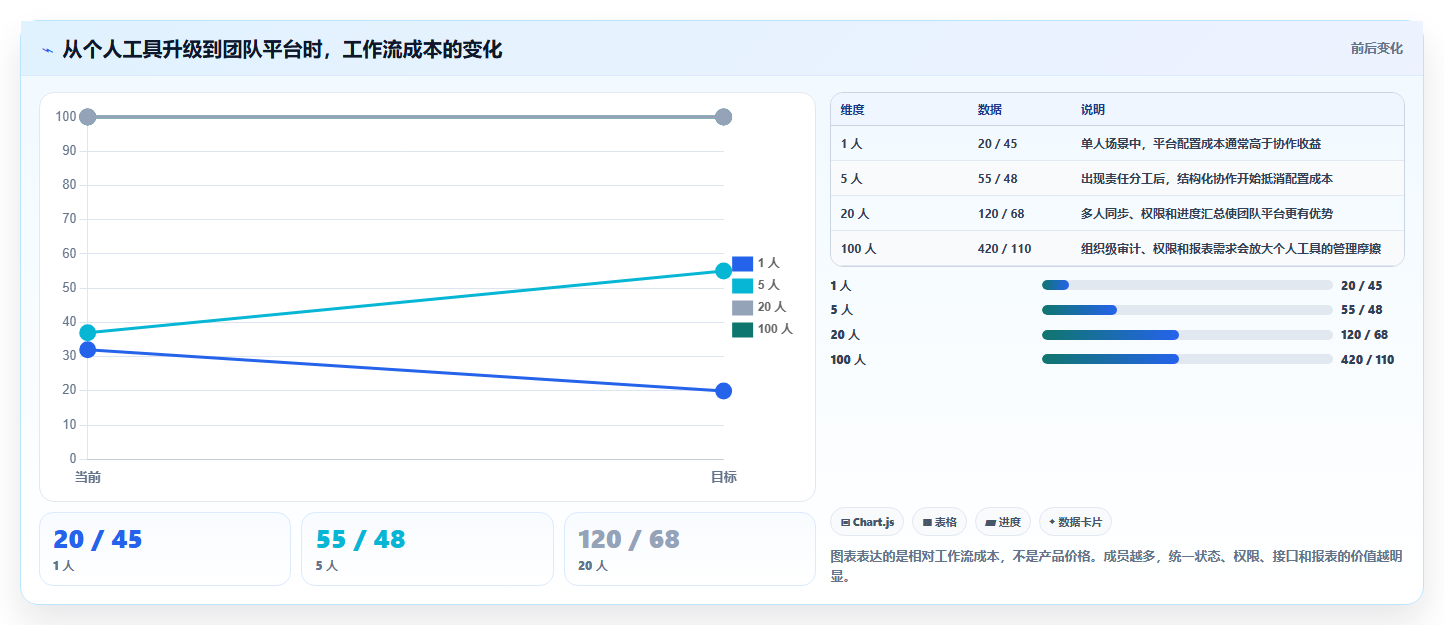Screen dimensions: 1444x625
Task: Click the 100 人 label in the progress list
Action: 848,360
